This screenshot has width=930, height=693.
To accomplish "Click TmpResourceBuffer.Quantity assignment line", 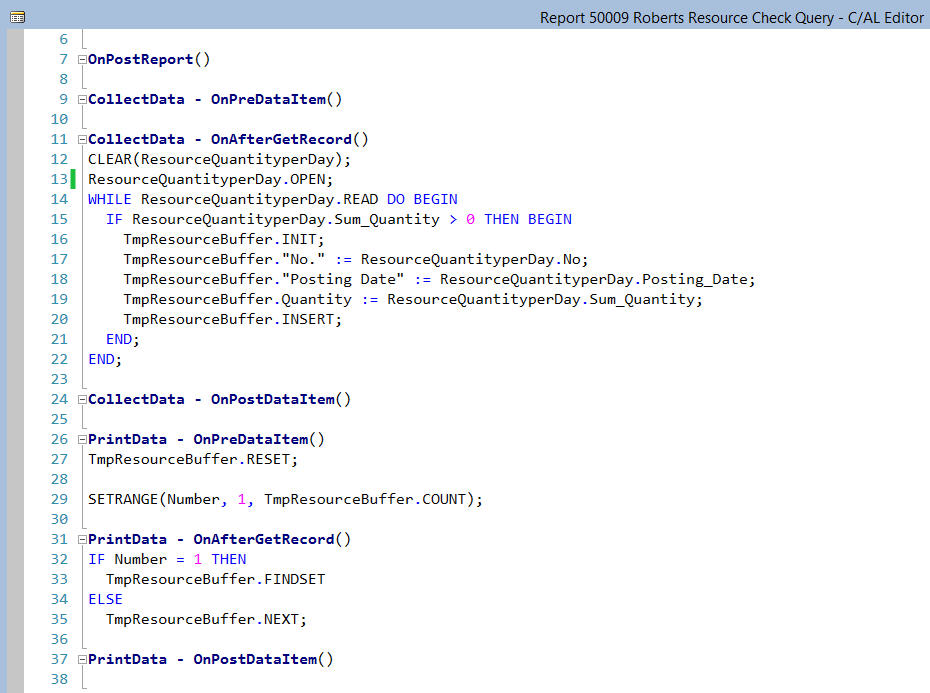I will point(413,300).
